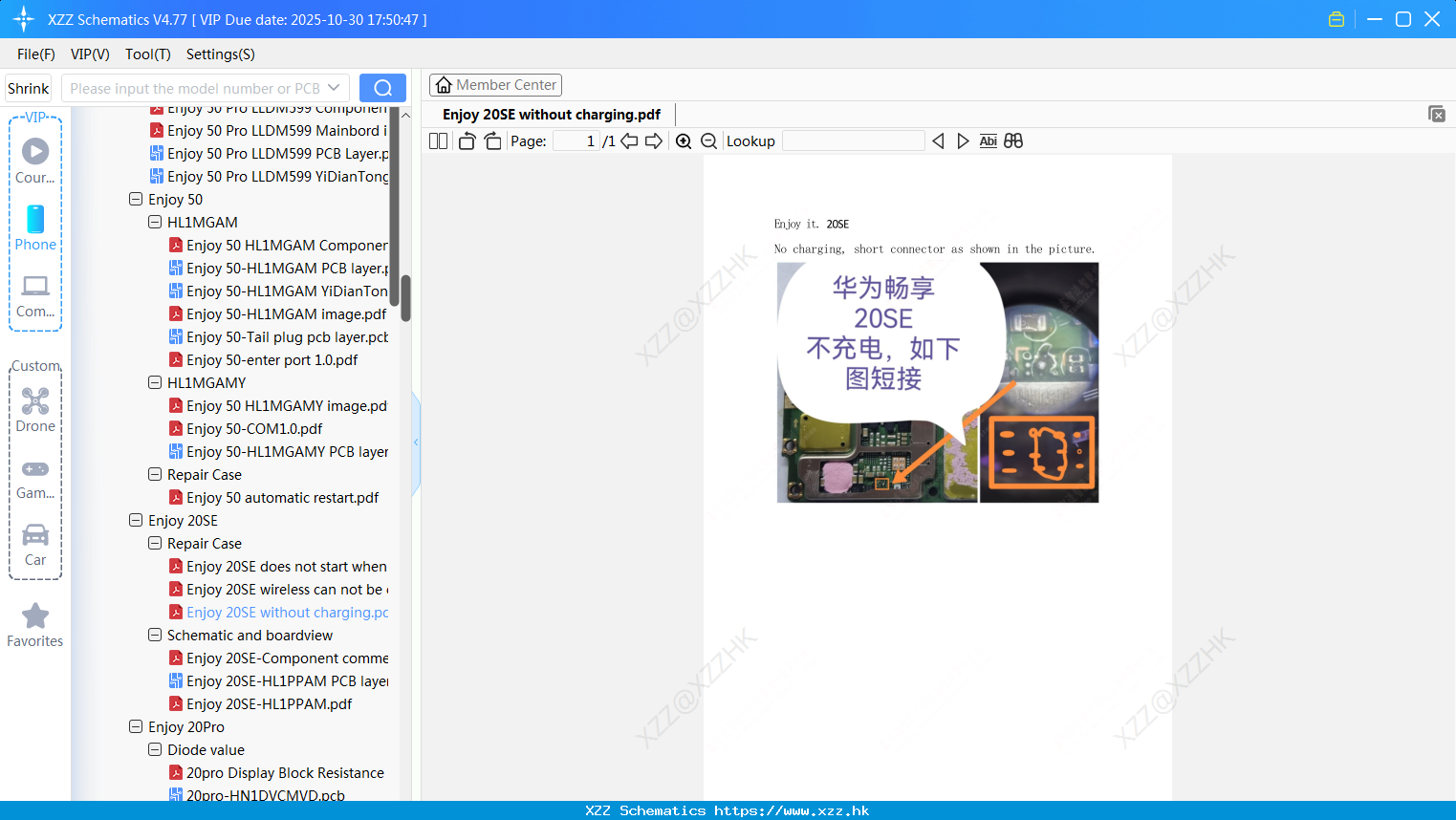Close all tabs icon at the right of the tab bar
Viewport: 1456px width, 820px height.
1437,114
